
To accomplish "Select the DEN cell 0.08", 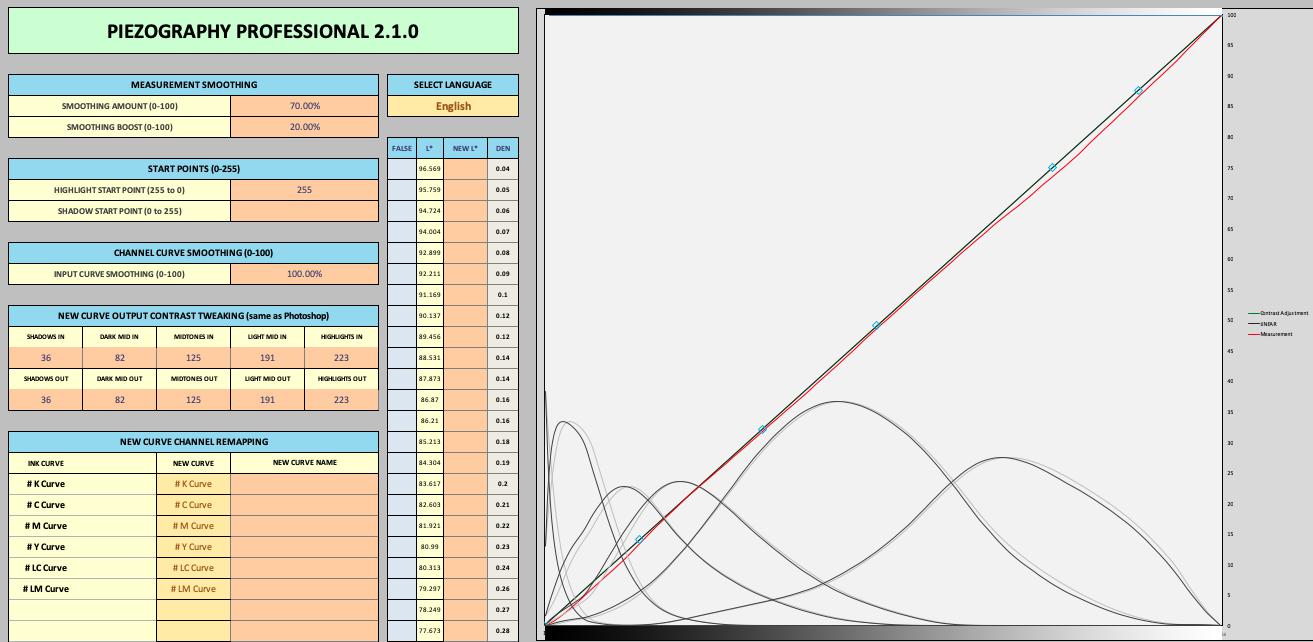I will click(503, 253).
